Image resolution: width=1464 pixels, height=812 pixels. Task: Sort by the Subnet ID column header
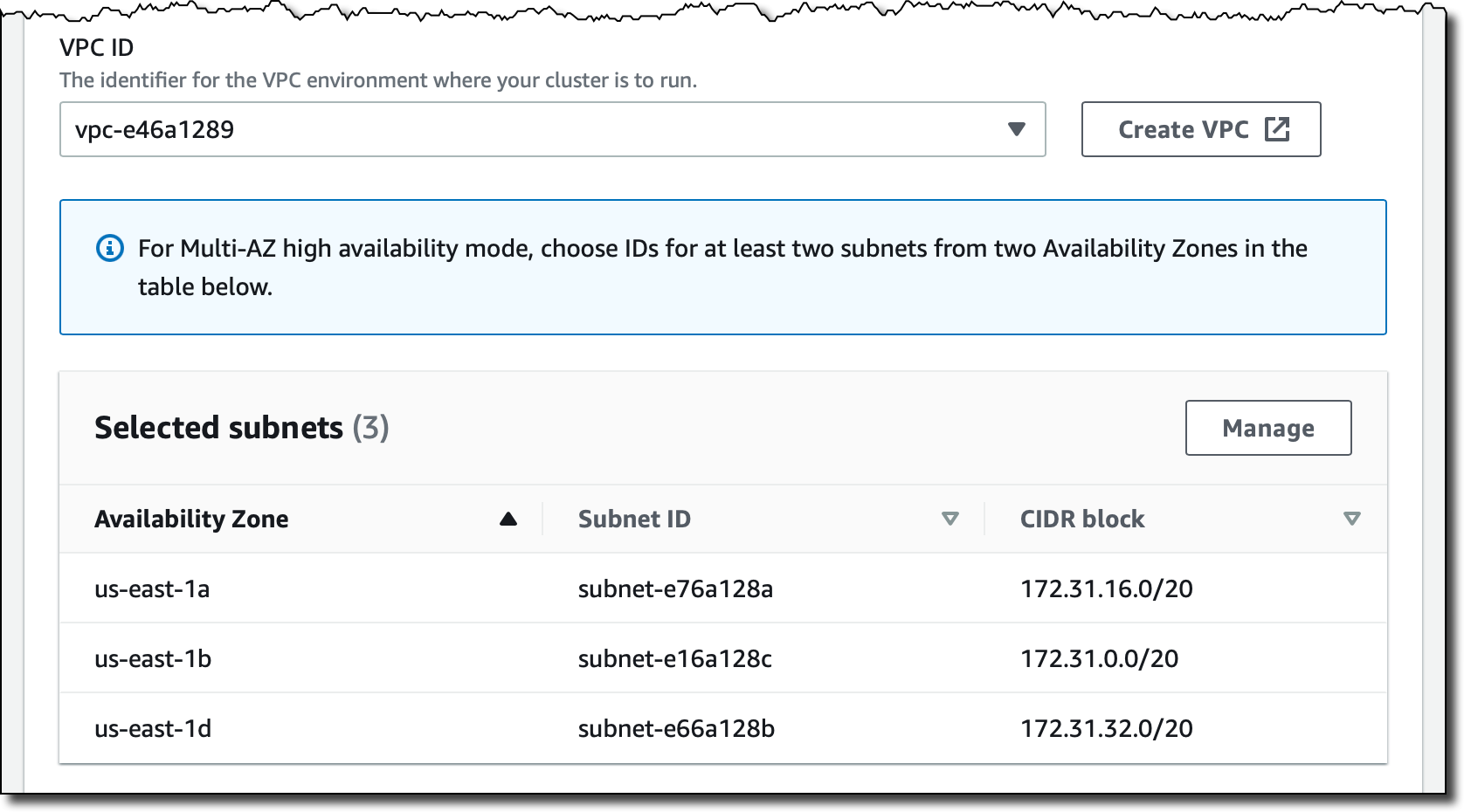click(x=634, y=520)
